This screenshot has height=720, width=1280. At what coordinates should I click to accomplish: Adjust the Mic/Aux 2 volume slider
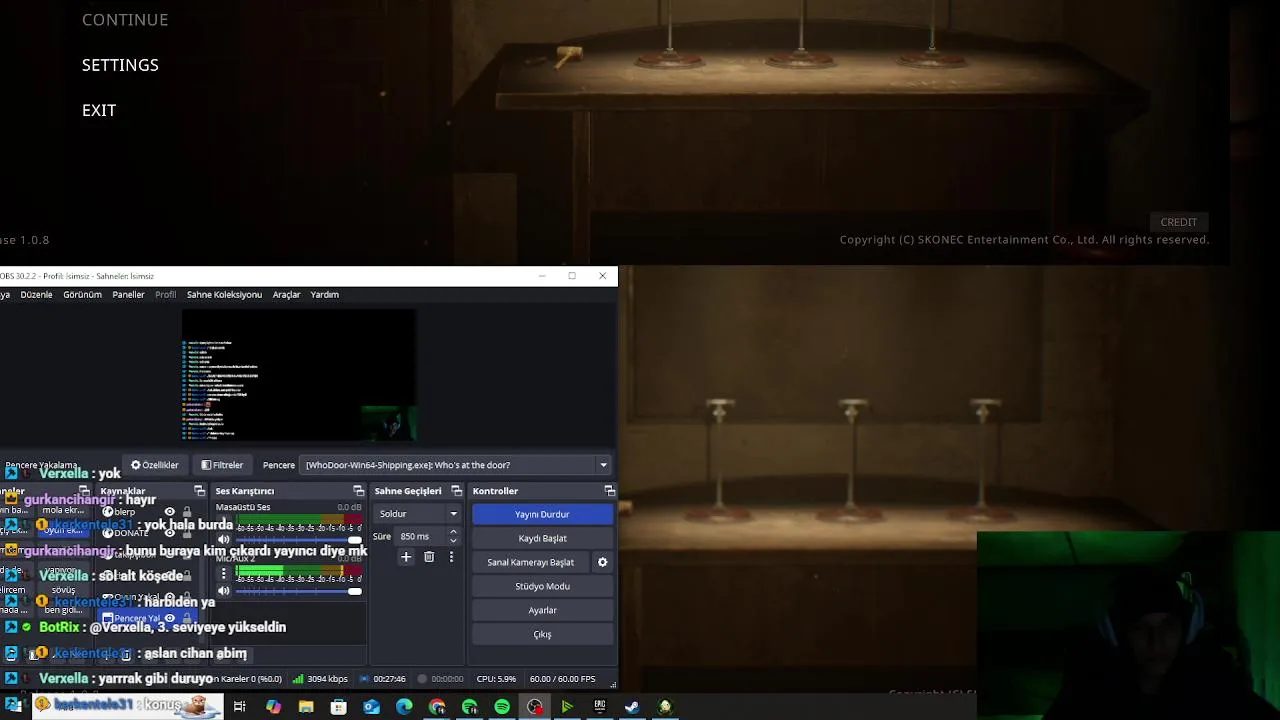point(299,591)
